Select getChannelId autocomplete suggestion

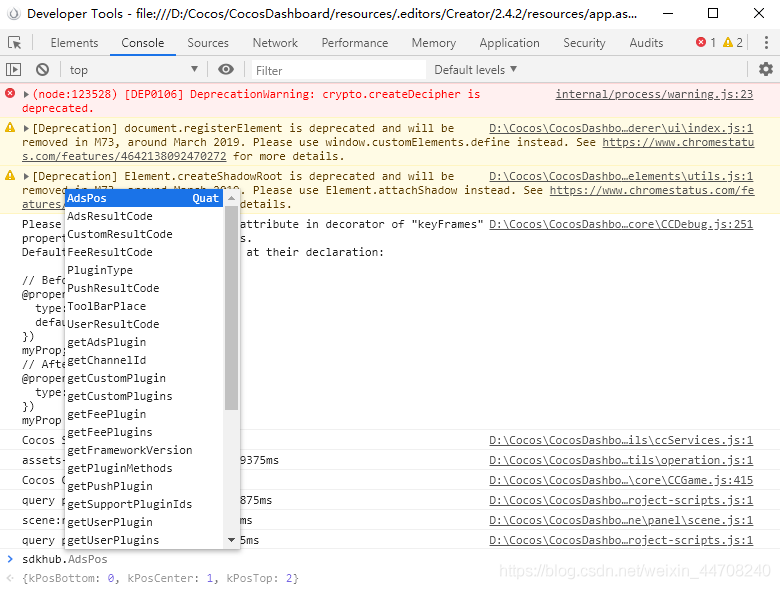[x=144, y=360]
